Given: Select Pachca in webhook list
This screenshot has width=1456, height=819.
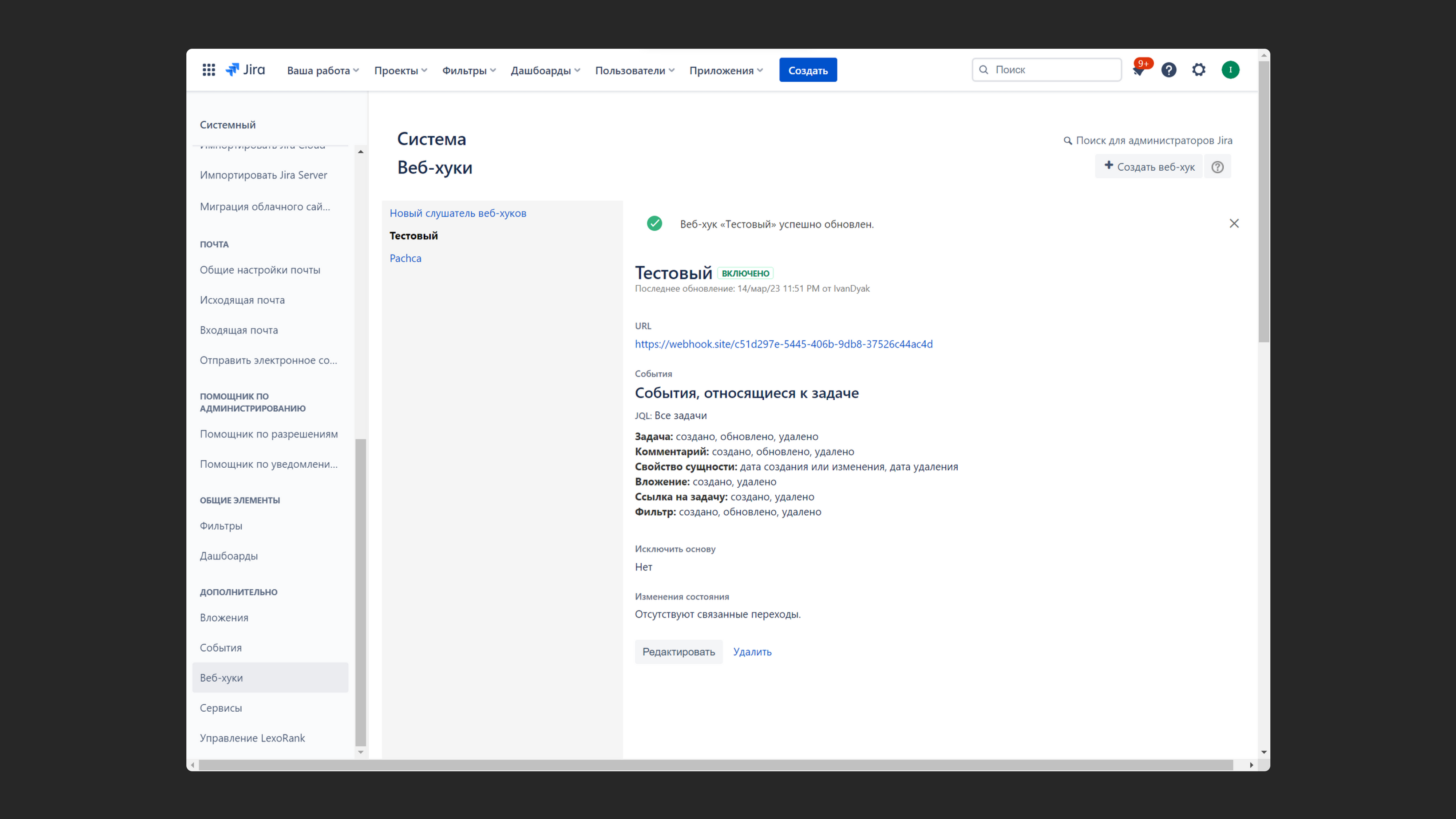Looking at the screenshot, I should pyautogui.click(x=405, y=258).
